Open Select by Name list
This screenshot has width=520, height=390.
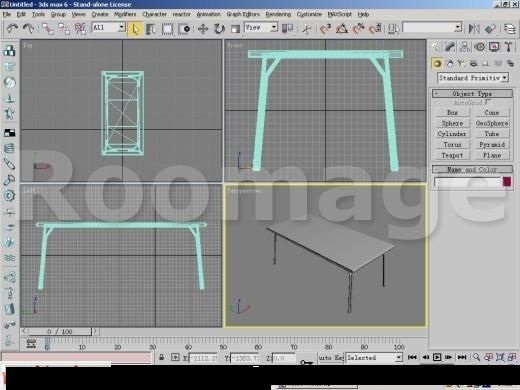click(x=151, y=29)
